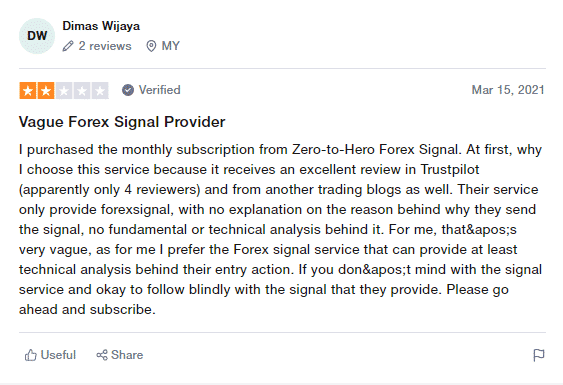The height and width of the screenshot is (385, 563).
Task: Click the pencil reviews icon
Action: pyautogui.click(x=68, y=46)
